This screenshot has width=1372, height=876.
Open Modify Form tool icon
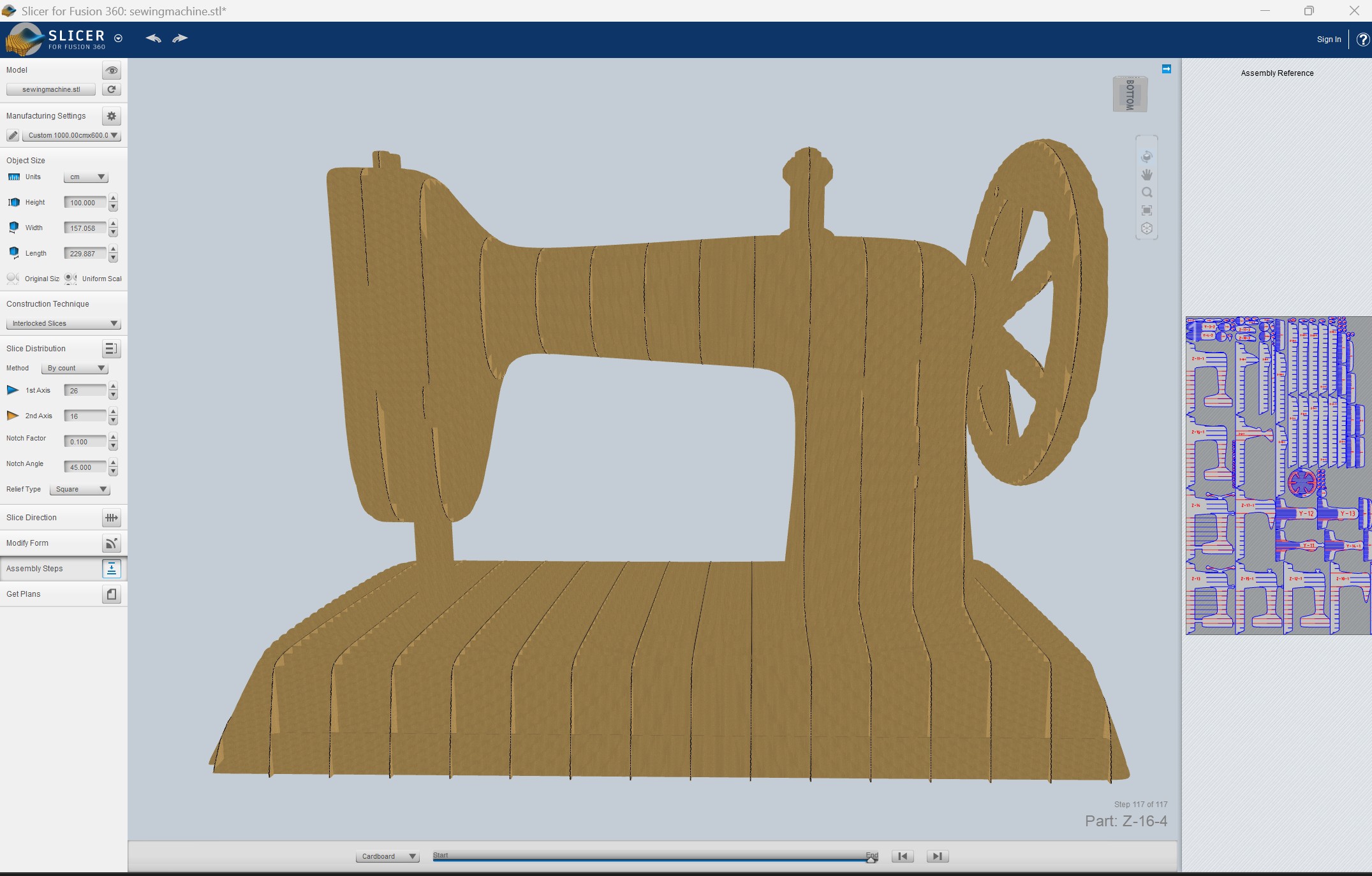(x=112, y=543)
